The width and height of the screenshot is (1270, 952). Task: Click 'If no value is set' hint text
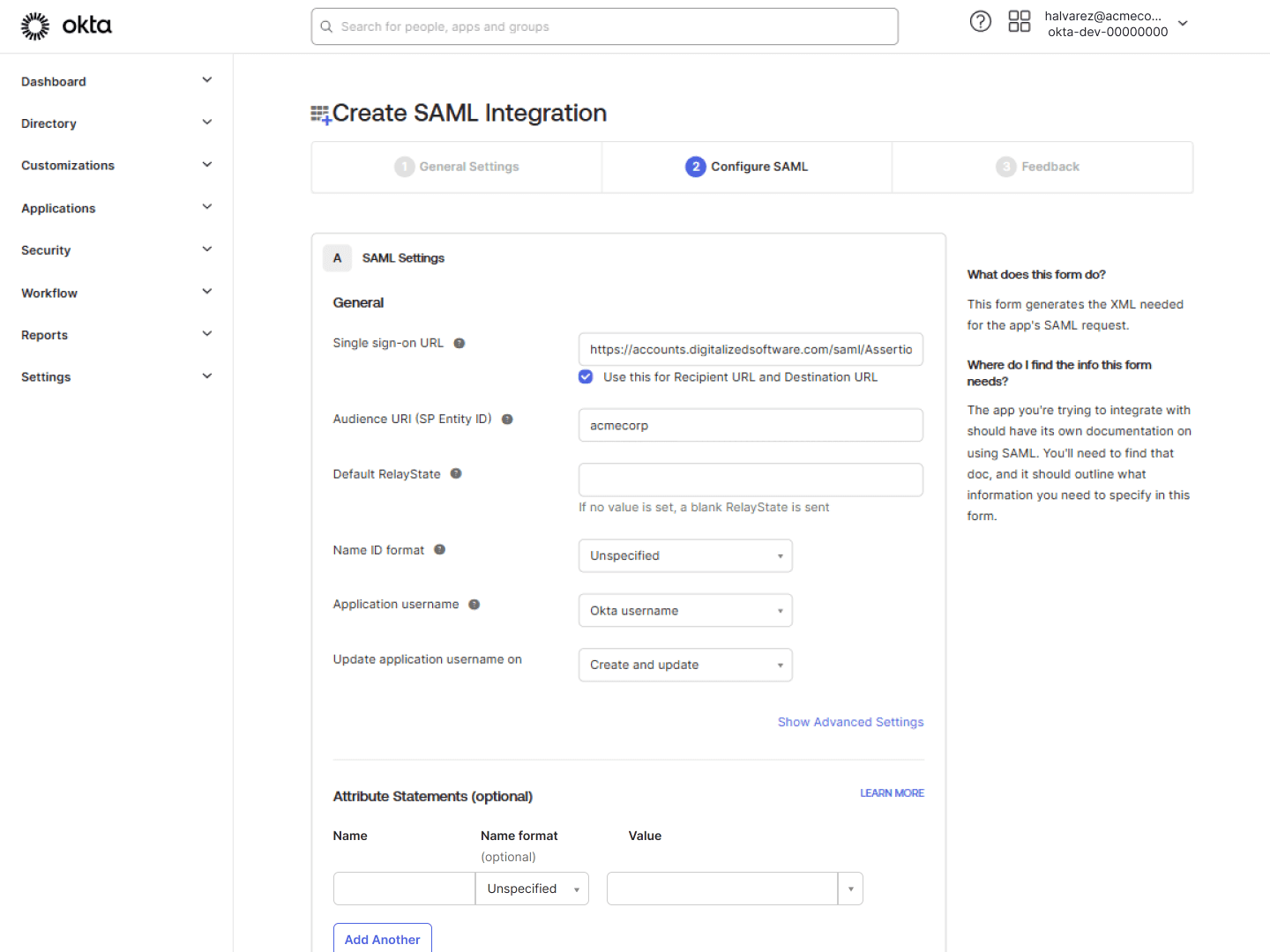704,508
